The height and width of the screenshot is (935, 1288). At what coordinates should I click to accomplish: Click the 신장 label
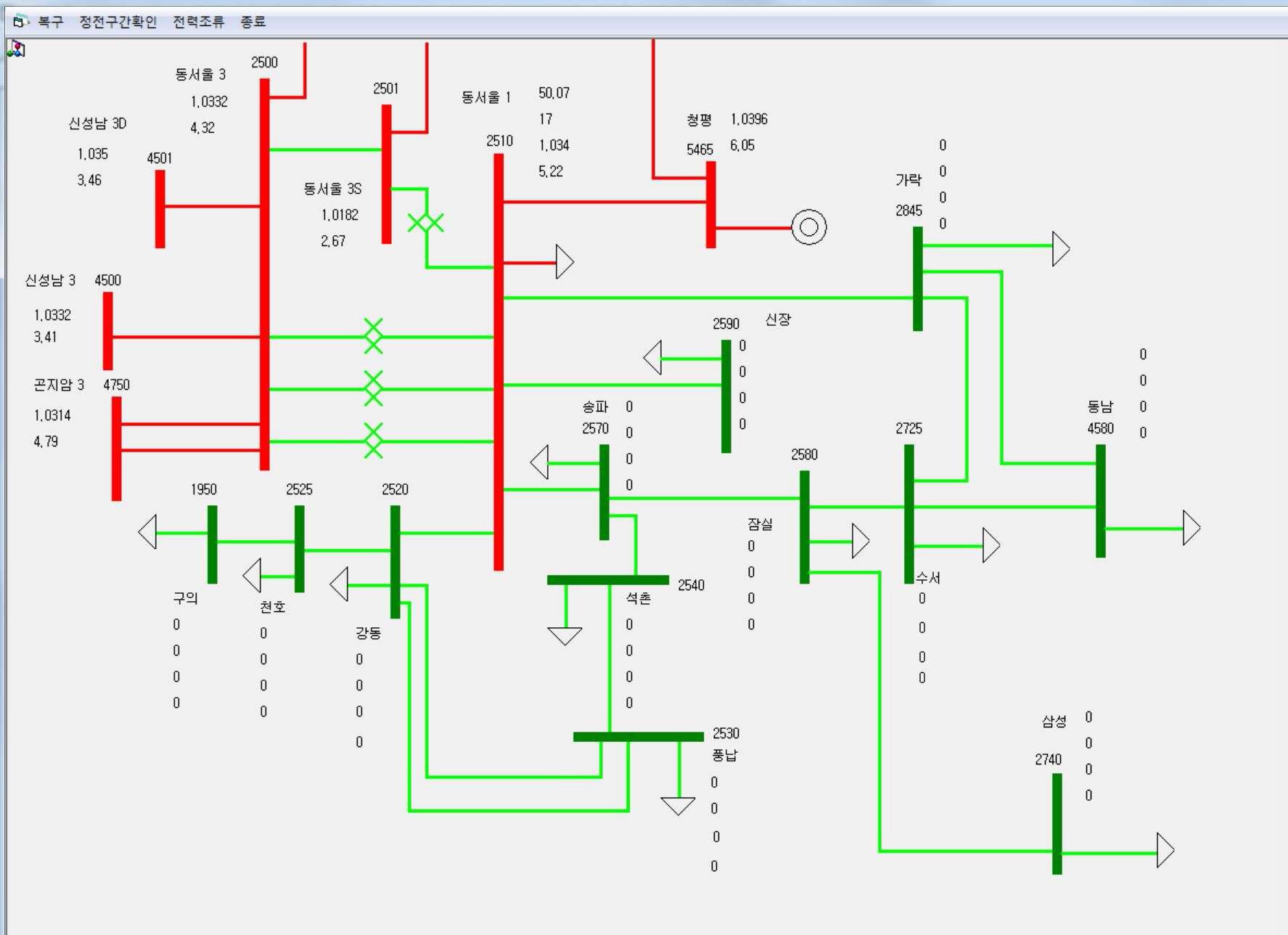pyautogui.click(x=778, y=319)
